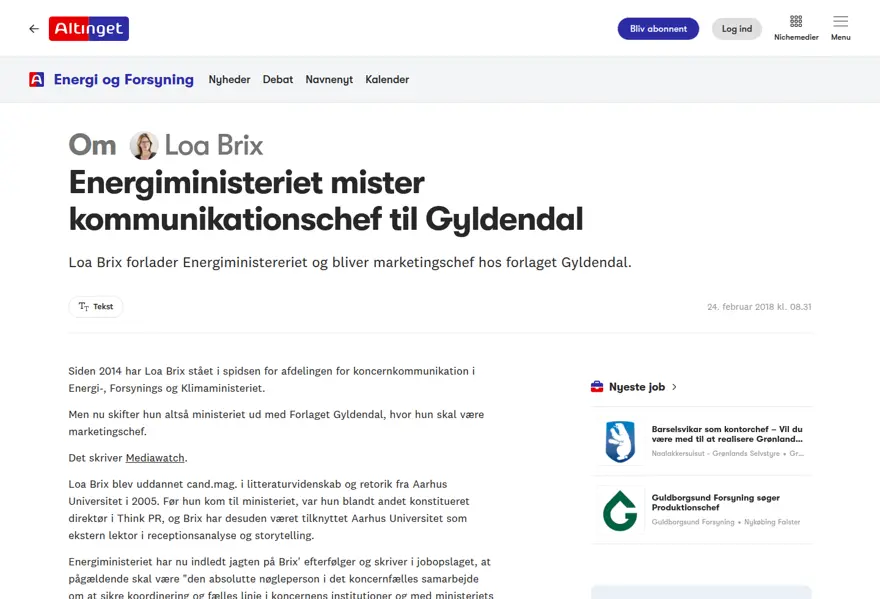This screenshot has width=880, height=599.
Task: Open the Tekst size options button
Action: point(96,307)
